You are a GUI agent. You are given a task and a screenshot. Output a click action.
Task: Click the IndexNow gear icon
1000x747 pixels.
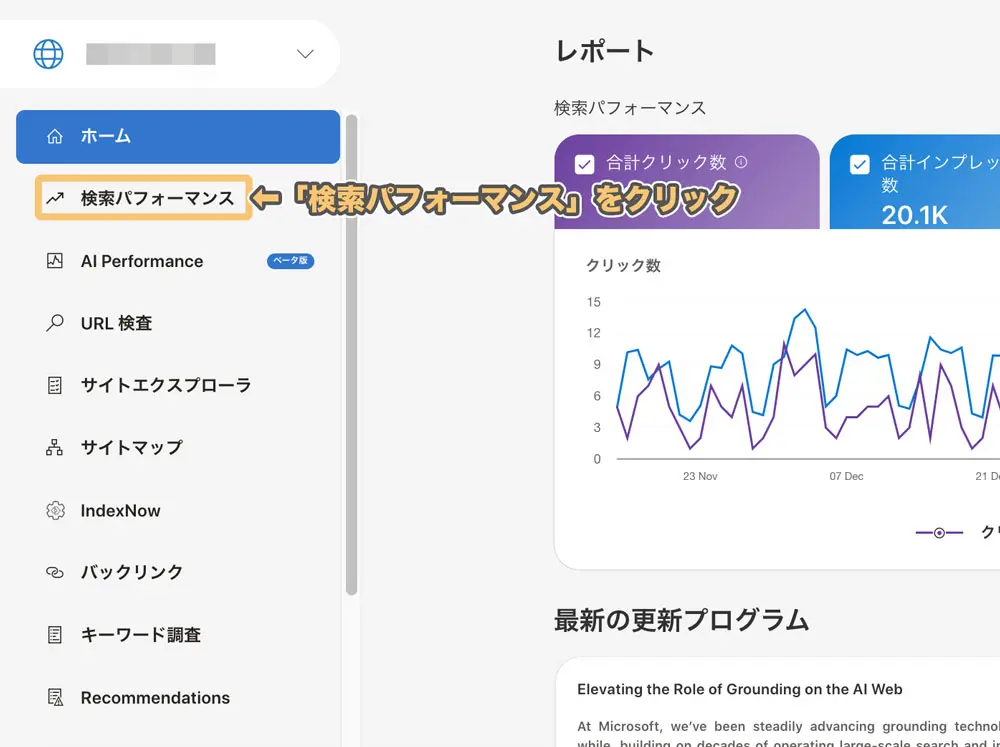pyautogui.click(x=55, y=510)
